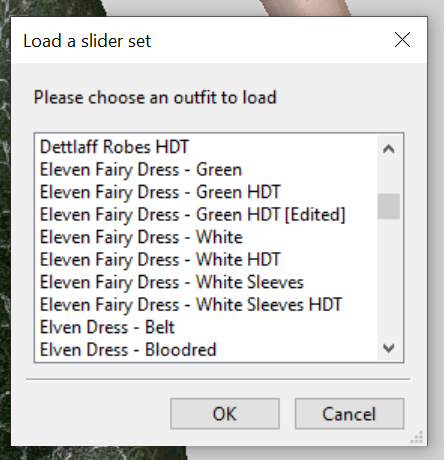Click scrollbar track above the thumb
The image size is (444, 460).
pos(389,177)
